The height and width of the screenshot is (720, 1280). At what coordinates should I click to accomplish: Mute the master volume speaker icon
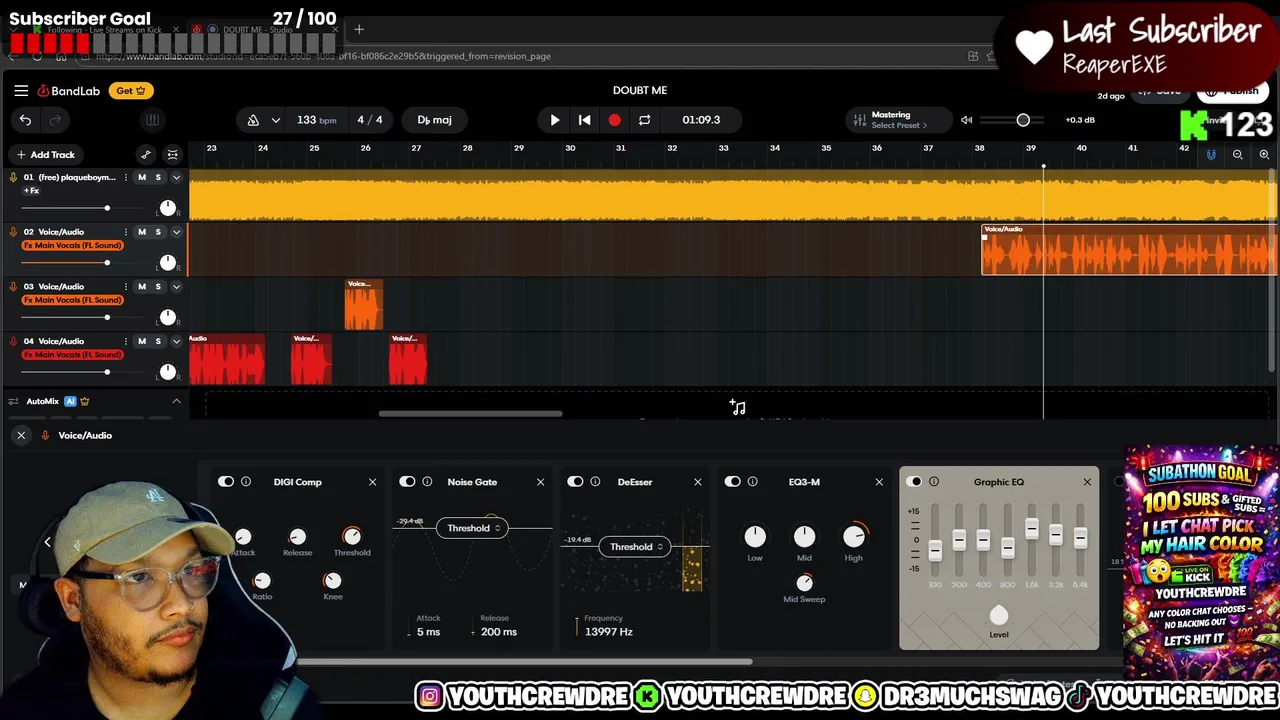pyautogui.click(x=966, y=120)
